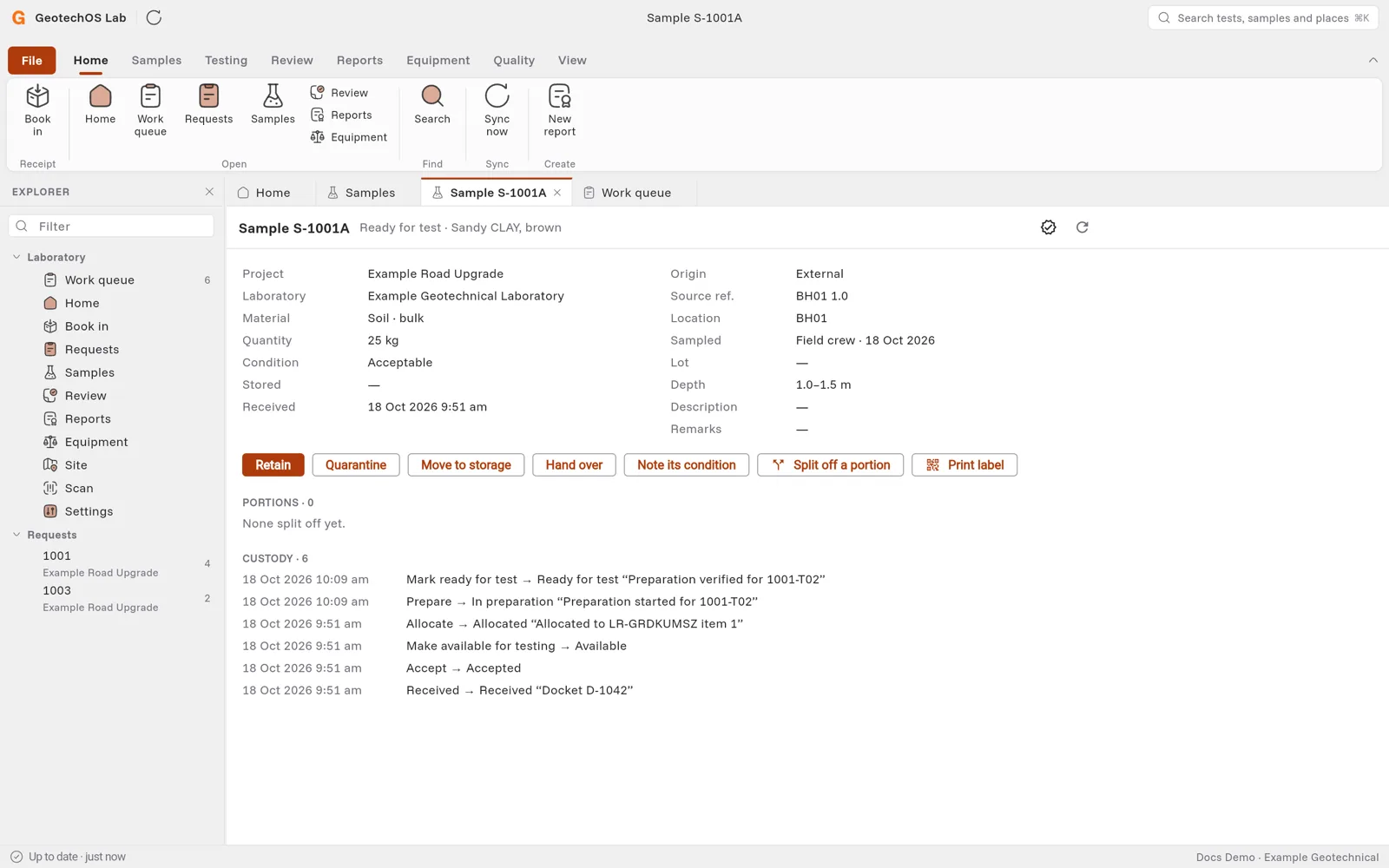Click the Quarantine button

click(356, 465)
